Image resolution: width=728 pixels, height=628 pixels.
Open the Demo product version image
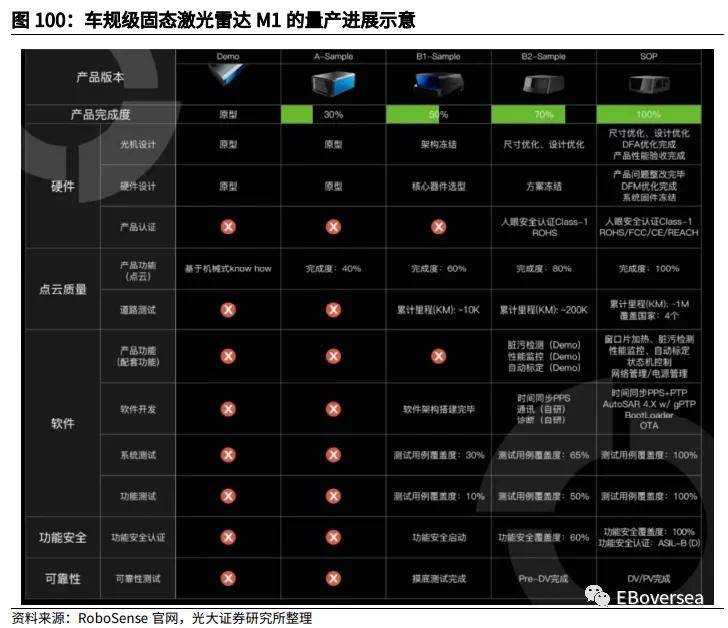(x=226, y=75)
